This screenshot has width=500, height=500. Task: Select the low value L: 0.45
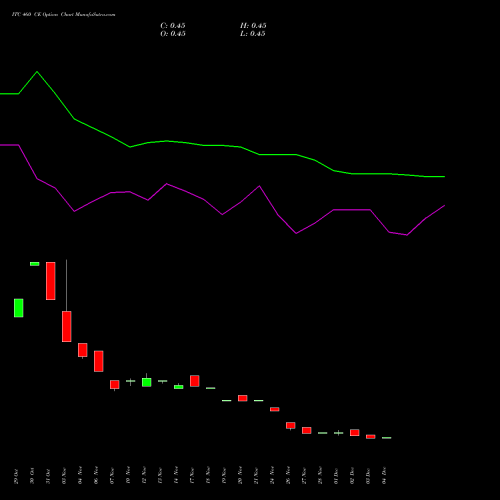[x=253, y=34]
